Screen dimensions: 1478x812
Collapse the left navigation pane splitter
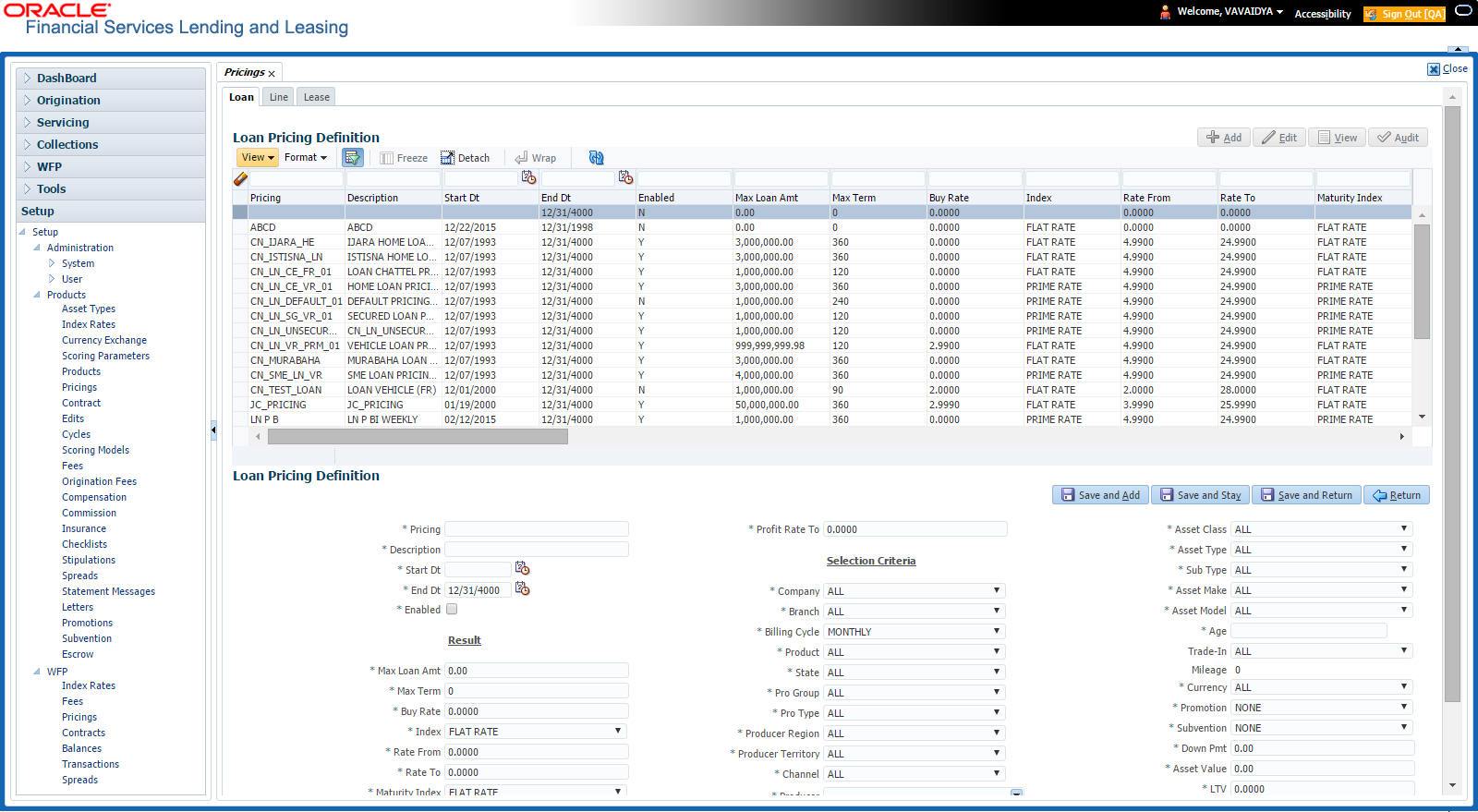[213, 430]
